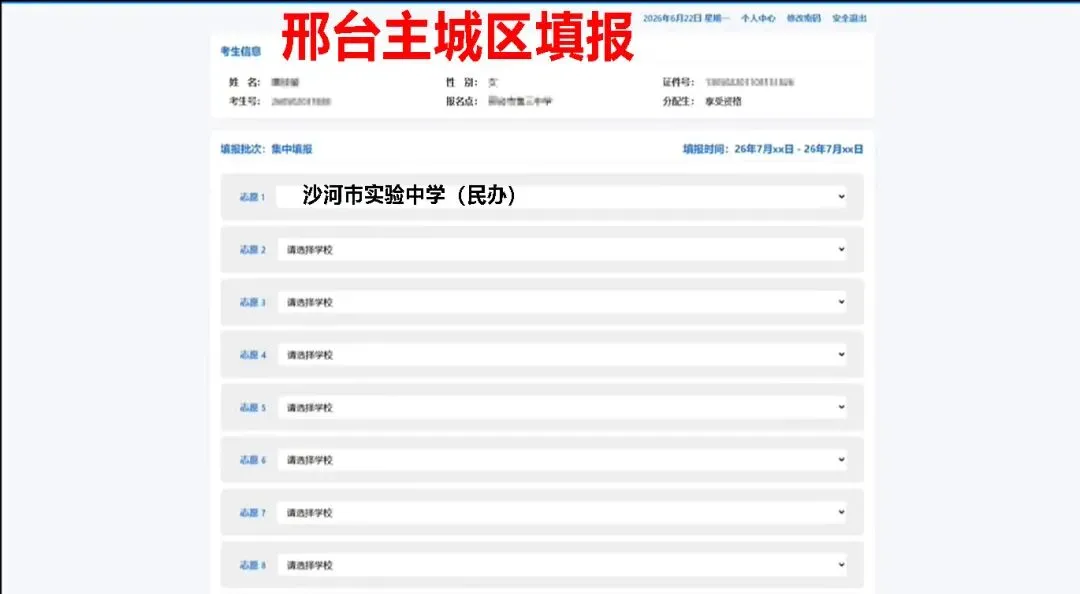
Task: Click the 报名点 label
Action: [x=461, y=101]
